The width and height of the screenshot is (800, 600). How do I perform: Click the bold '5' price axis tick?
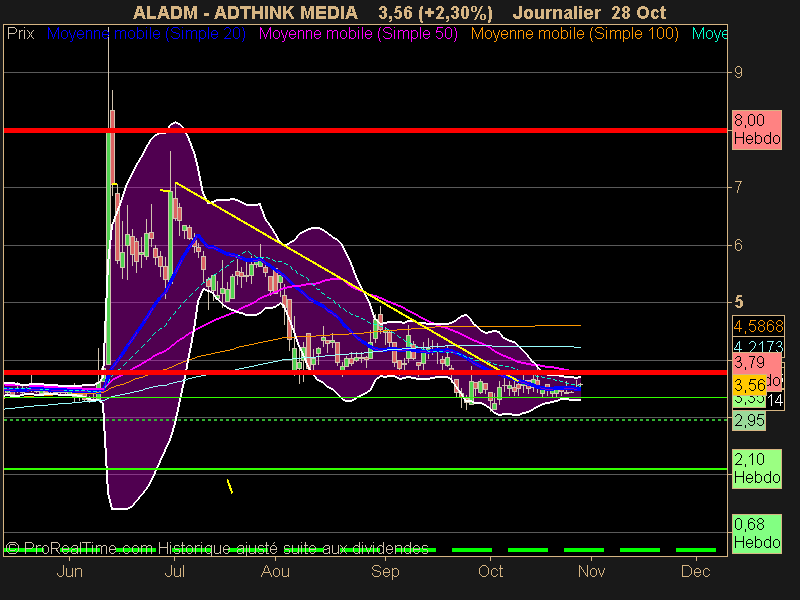738,303
